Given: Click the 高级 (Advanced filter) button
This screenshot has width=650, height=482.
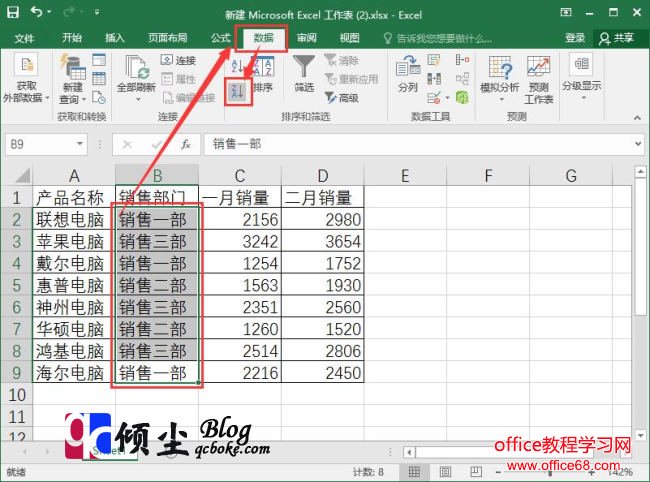Looking at the screenshot, I should 342,97.
